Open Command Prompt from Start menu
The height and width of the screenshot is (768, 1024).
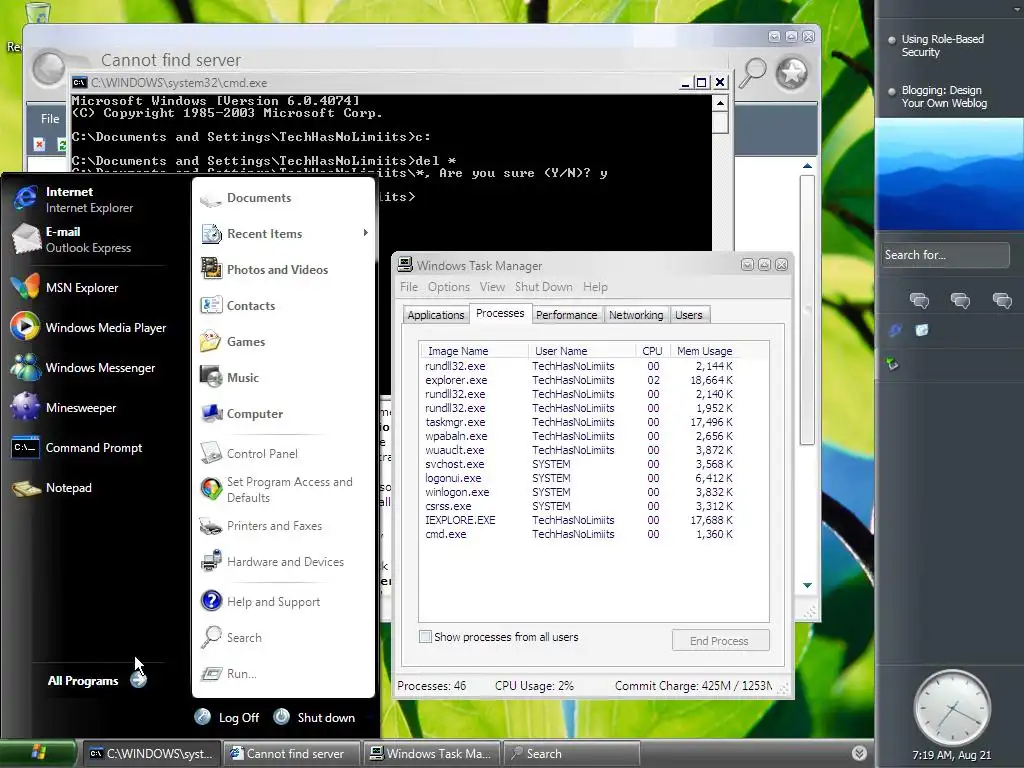pyautogui.click(x=77, y=448)
